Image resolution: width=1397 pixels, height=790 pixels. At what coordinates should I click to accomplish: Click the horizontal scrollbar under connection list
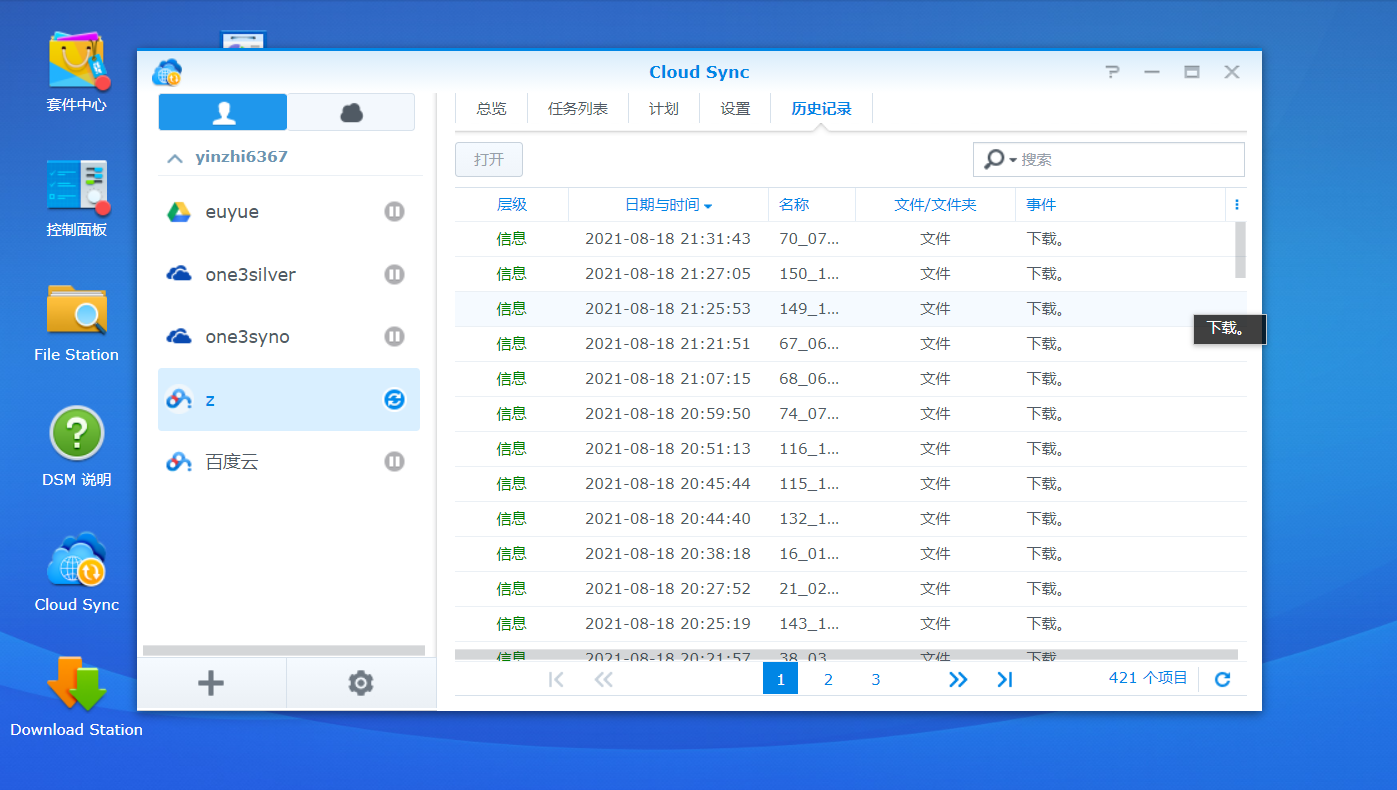click(284, 651)
